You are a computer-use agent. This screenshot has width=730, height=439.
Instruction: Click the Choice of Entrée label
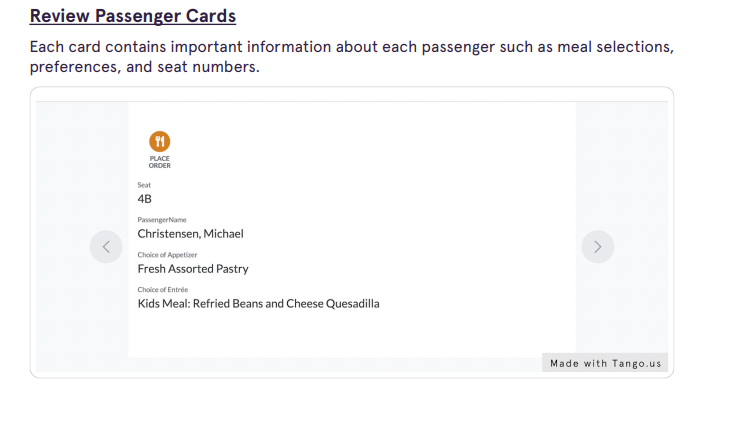163,290
